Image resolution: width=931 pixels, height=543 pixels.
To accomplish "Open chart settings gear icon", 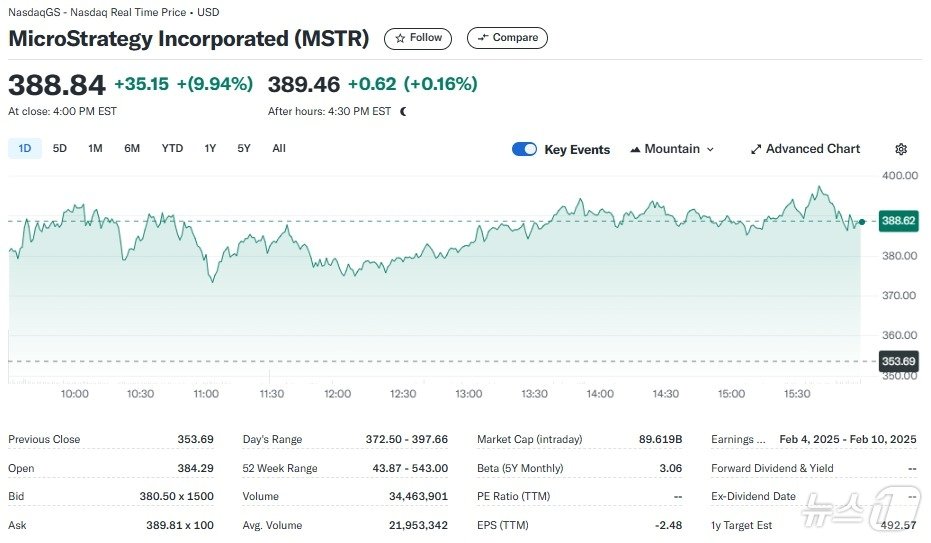I will click(x=901, y=149).
